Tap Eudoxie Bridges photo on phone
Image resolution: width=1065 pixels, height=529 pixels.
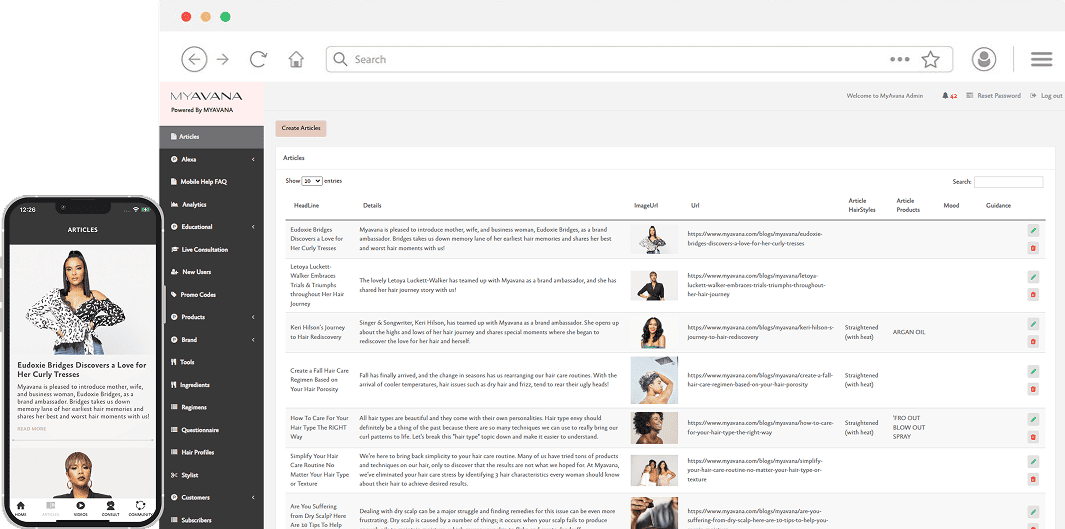coord(82,300)
